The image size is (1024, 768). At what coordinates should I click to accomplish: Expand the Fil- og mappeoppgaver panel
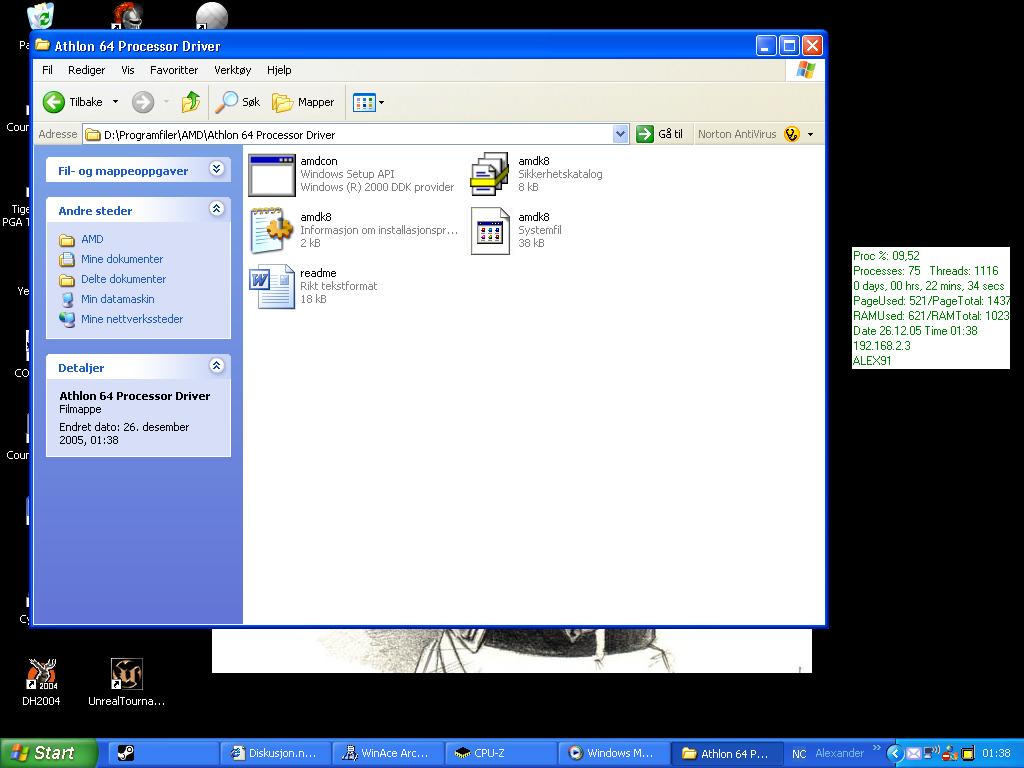pos(217,169)
